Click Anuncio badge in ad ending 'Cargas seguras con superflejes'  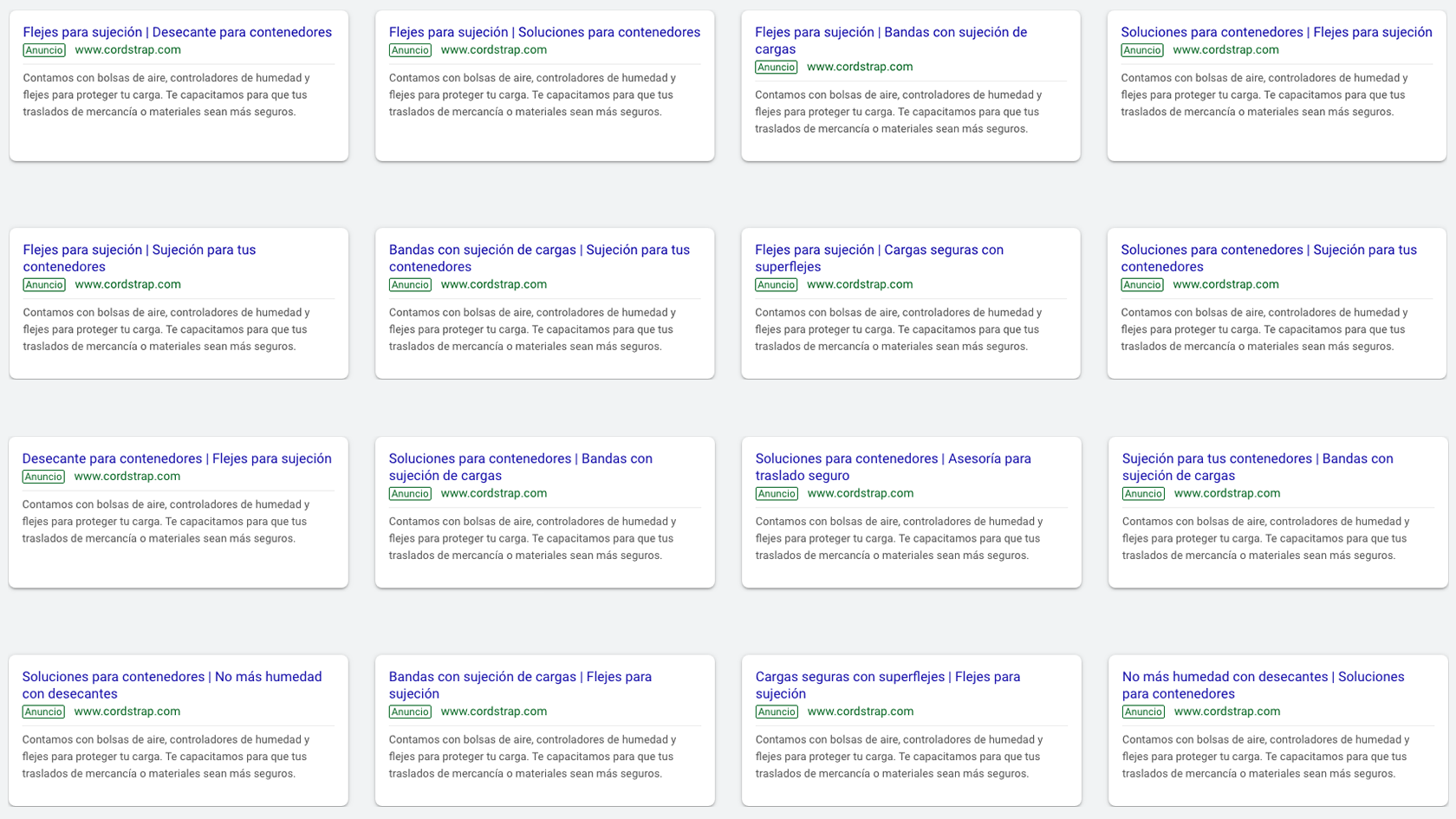[777, 285]
